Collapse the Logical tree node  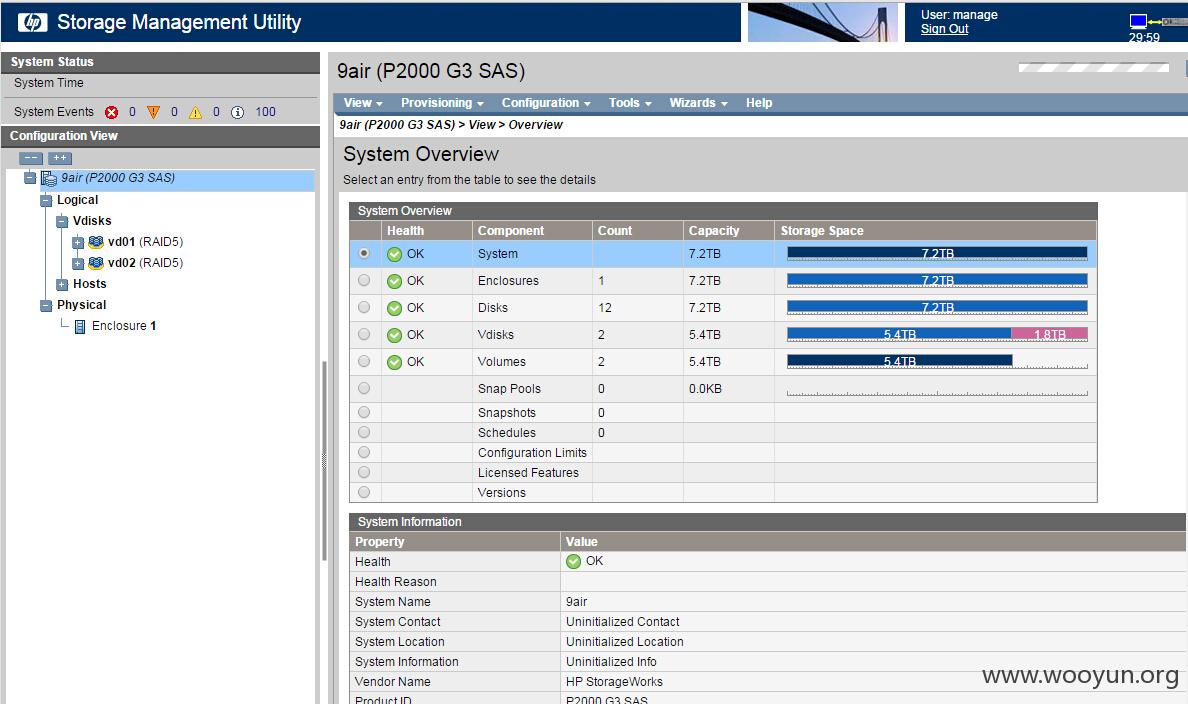45,200
